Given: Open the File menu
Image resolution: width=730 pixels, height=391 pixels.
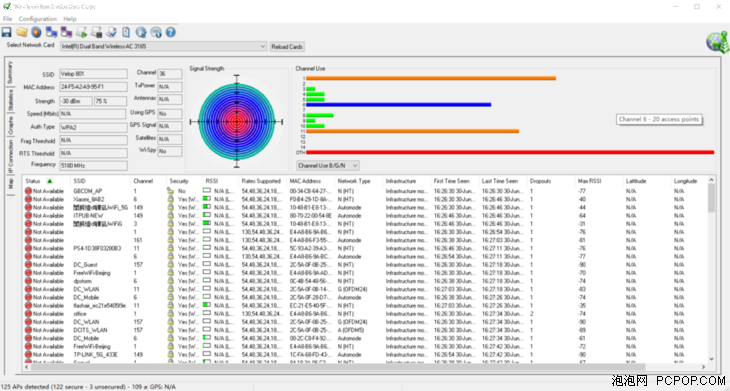Looking at the screenshot, I should [x=7, y=19].
